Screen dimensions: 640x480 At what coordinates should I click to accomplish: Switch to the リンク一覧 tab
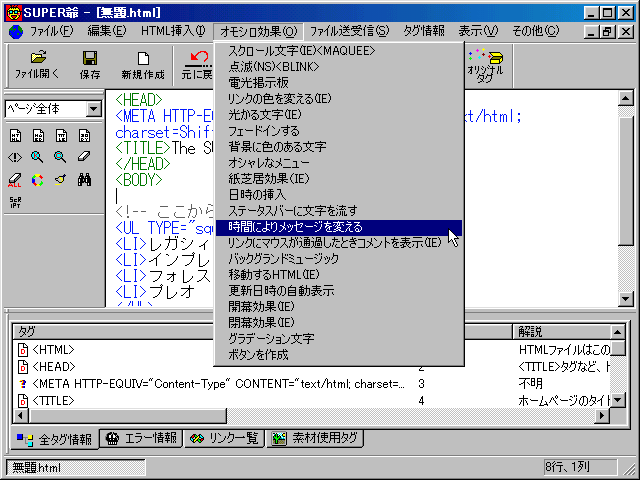[224, 438]
